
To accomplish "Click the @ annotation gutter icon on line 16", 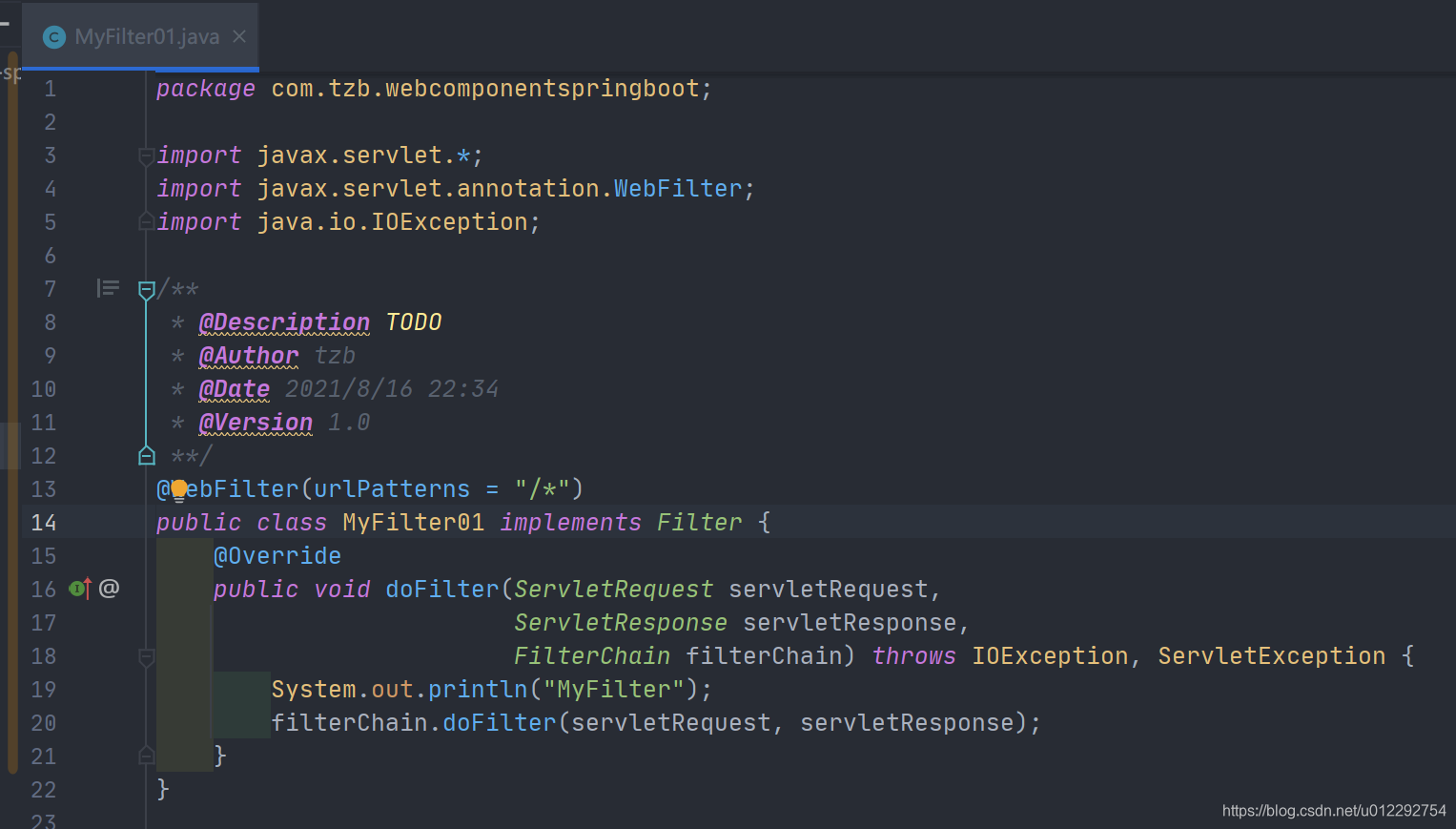I will (x=110, y=588).
